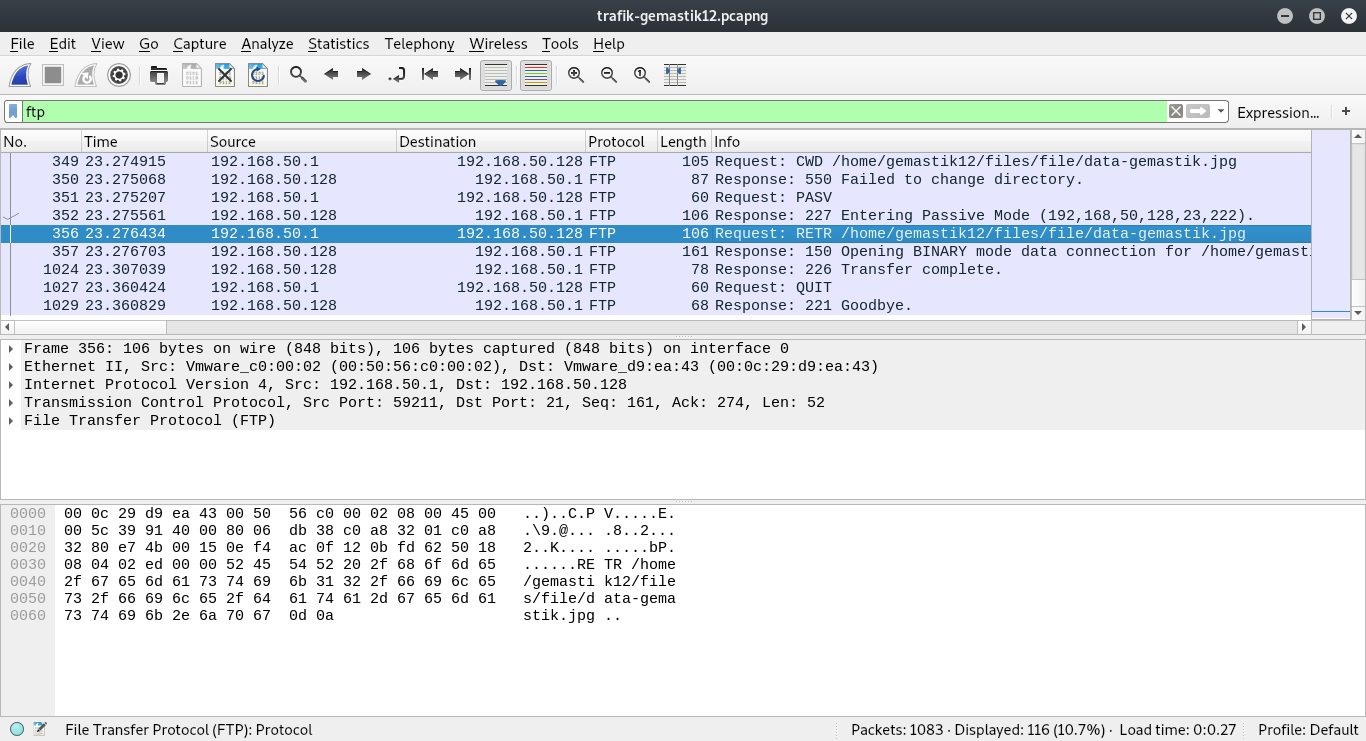Select packet 1027 QUIT request

click(655, 287)
